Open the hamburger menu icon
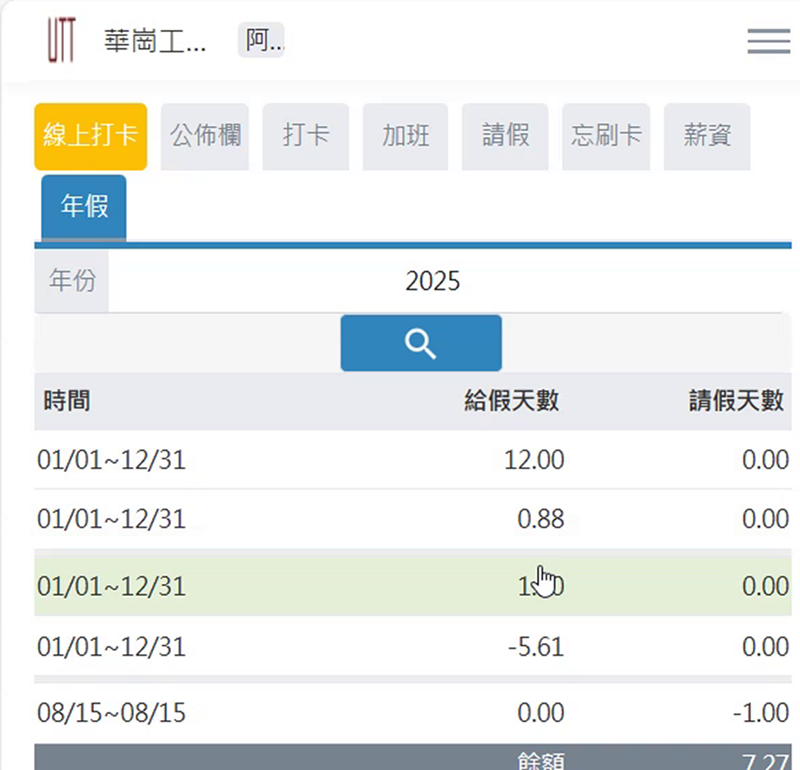 point(769,41)
